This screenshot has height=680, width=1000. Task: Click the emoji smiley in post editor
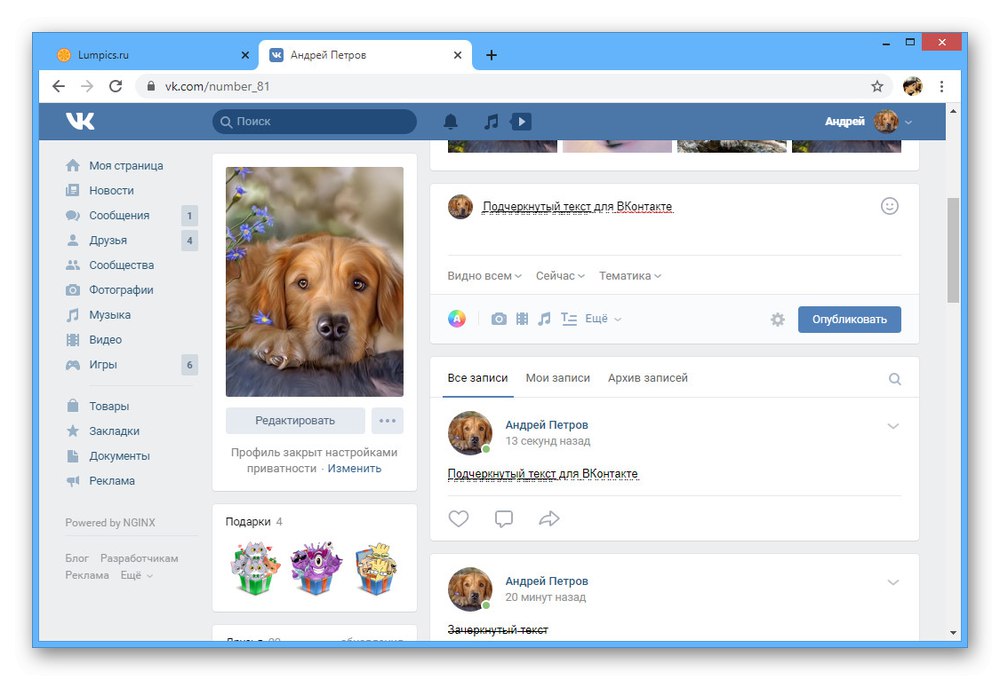pos(889,206)
